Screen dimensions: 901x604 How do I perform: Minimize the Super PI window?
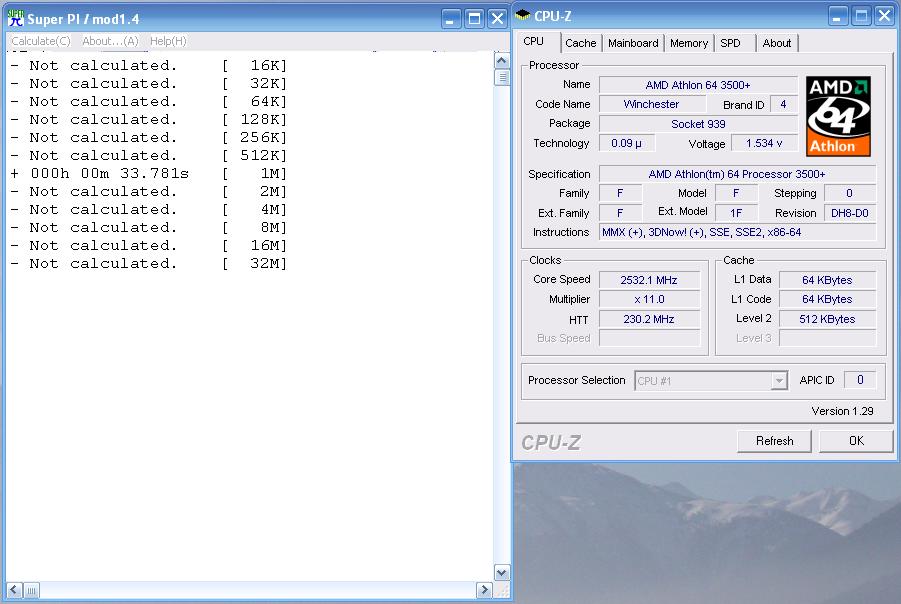pyautogui.click(x=450, y=19)
